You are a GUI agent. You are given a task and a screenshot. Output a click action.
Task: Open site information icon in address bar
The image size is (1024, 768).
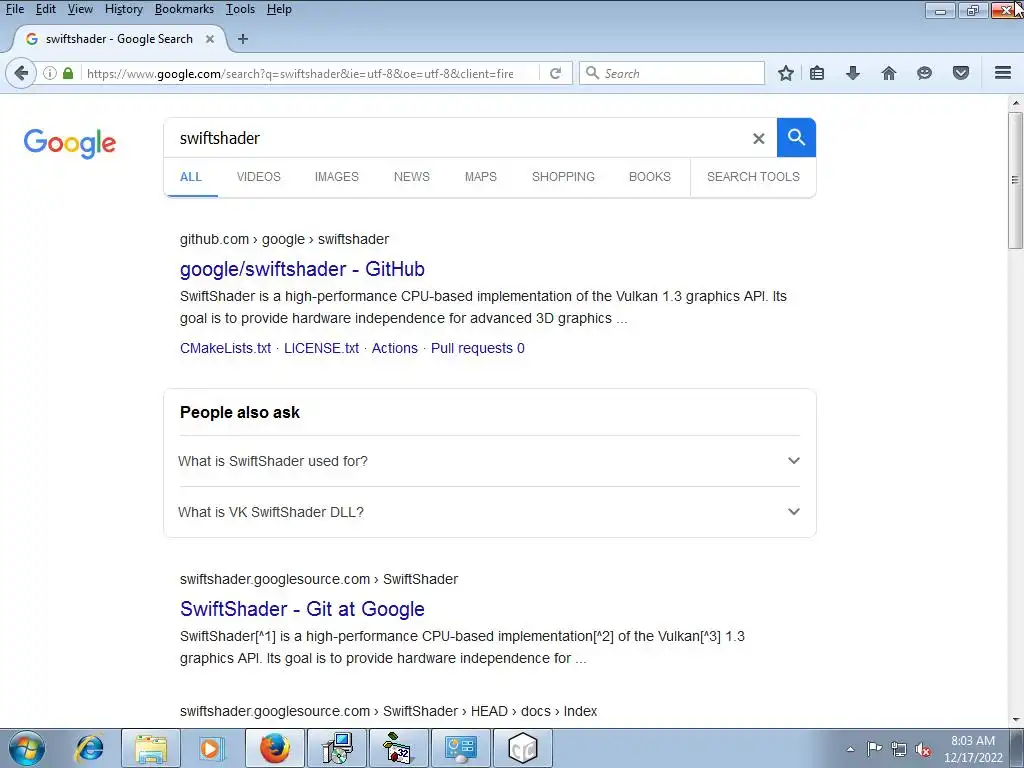[x=50, y=73]
